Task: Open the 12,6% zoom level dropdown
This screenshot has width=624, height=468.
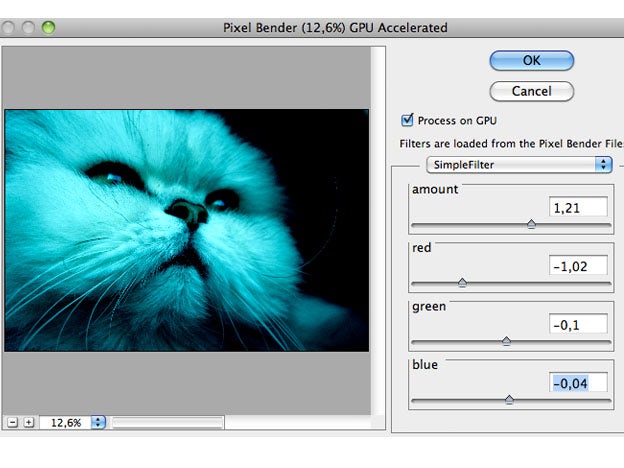Action: click(97, 422)
